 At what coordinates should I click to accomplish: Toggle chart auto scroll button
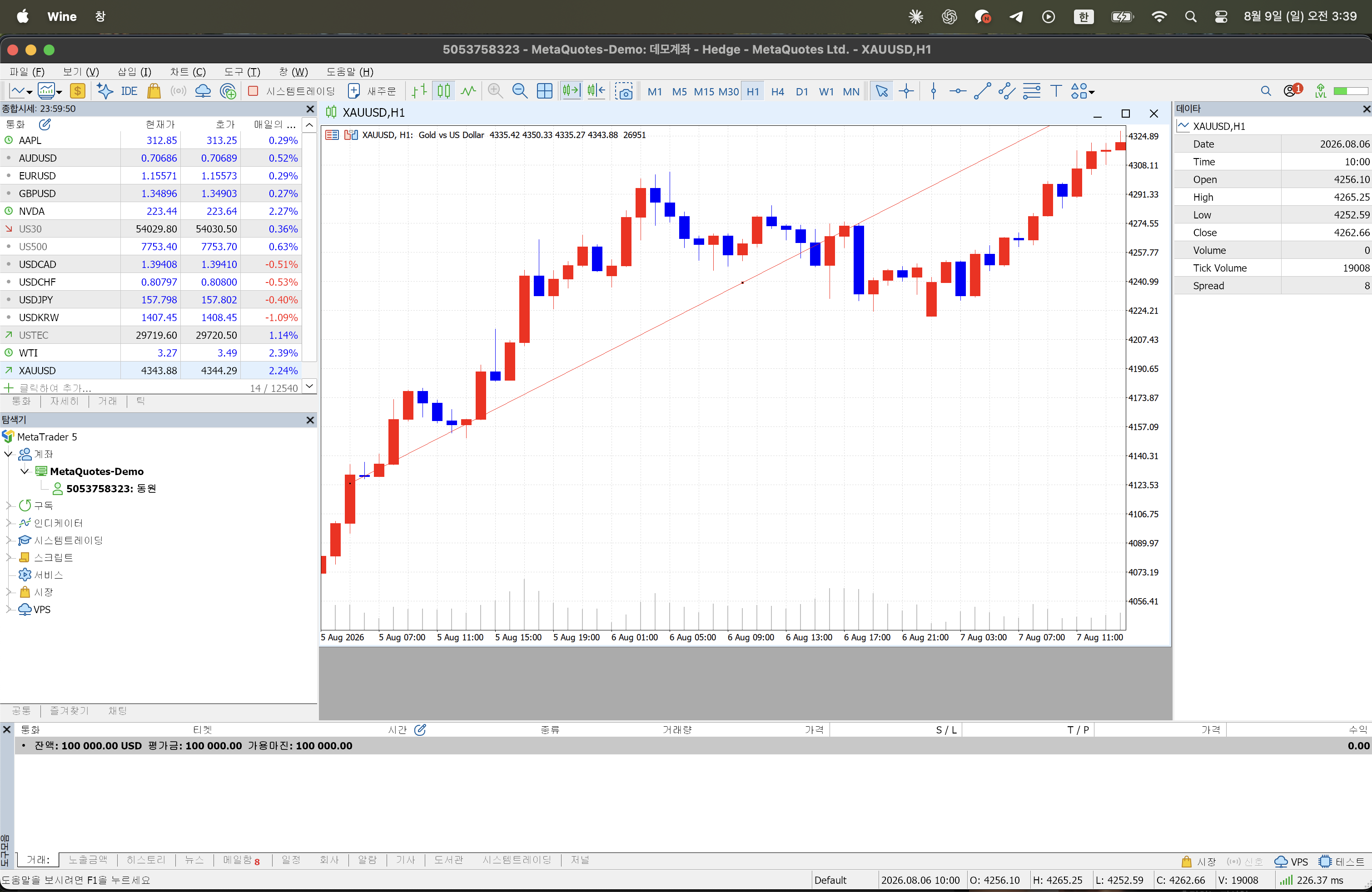[571, 91]
